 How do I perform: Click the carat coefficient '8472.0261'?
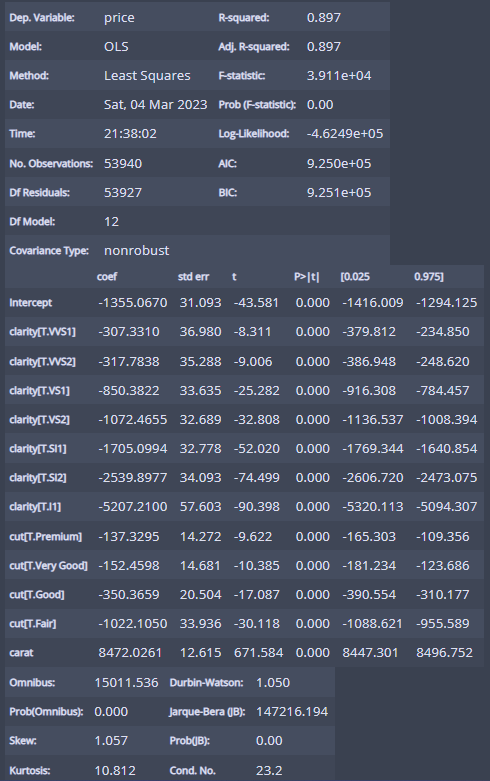coord(130,652)
